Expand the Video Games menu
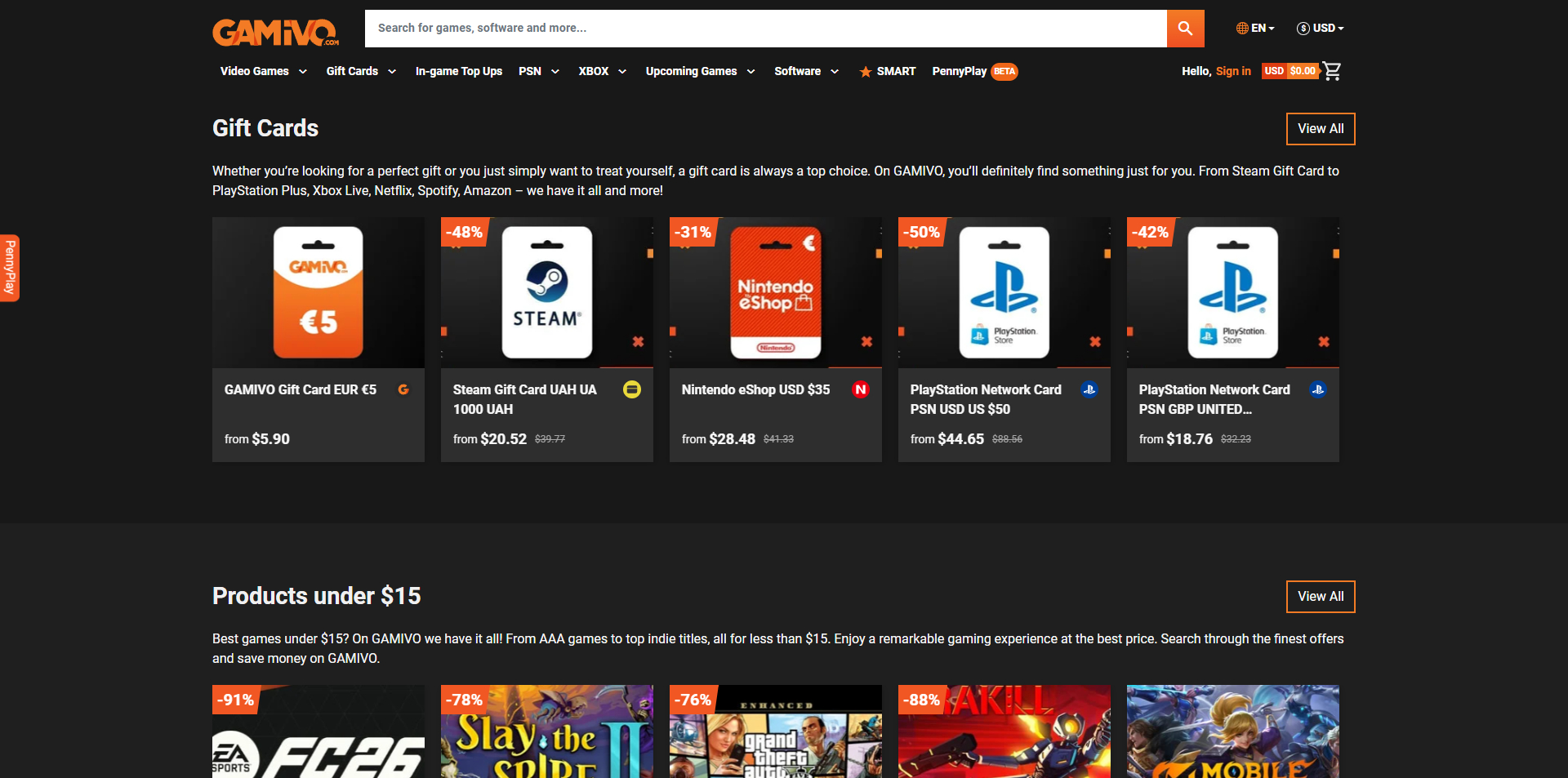The height and width of the screenshot is (778, 1568). pos(264,72)
